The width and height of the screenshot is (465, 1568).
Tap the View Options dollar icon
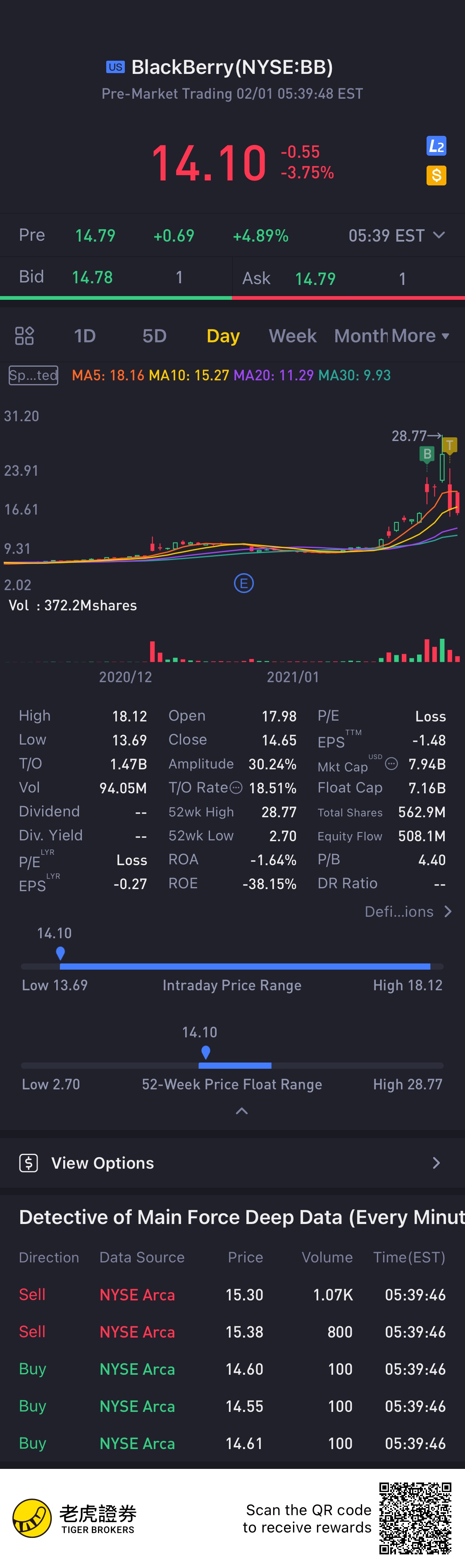click(29, 1163)
